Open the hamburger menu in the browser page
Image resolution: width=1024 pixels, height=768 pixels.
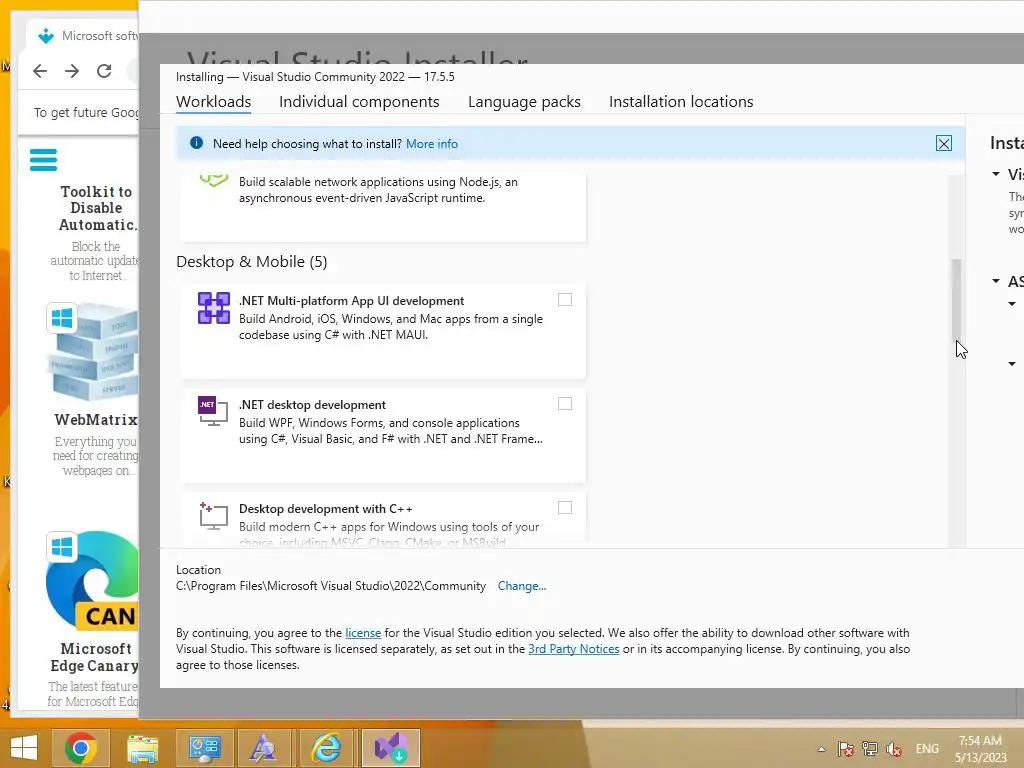pos(44,160)
